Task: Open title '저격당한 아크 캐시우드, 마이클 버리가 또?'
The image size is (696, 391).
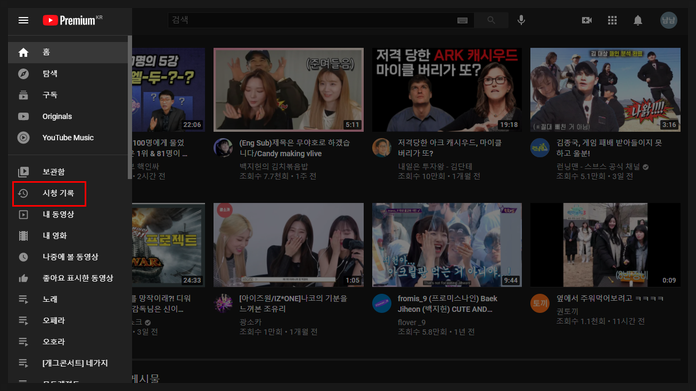Action: [x=450, y=148]
